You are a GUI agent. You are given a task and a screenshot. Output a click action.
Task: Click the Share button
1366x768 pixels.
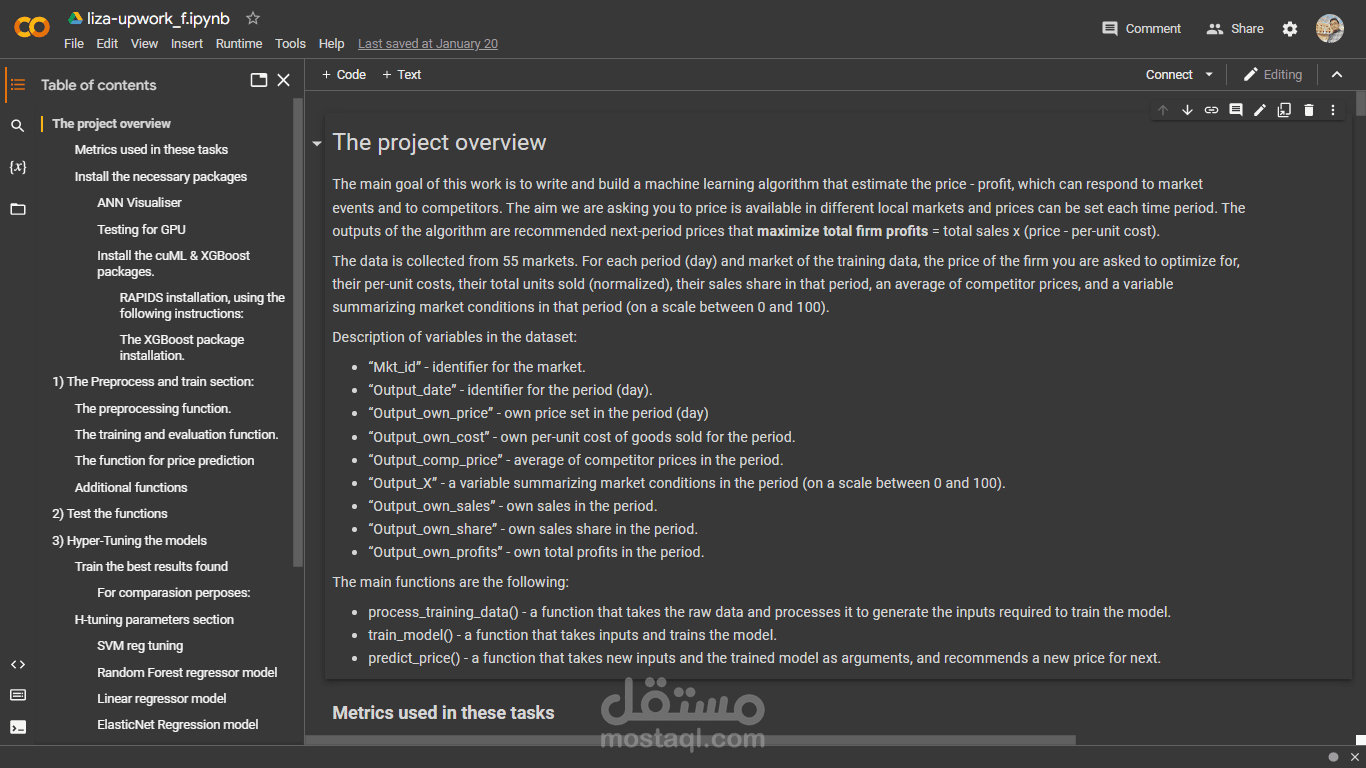(1235, 29)
